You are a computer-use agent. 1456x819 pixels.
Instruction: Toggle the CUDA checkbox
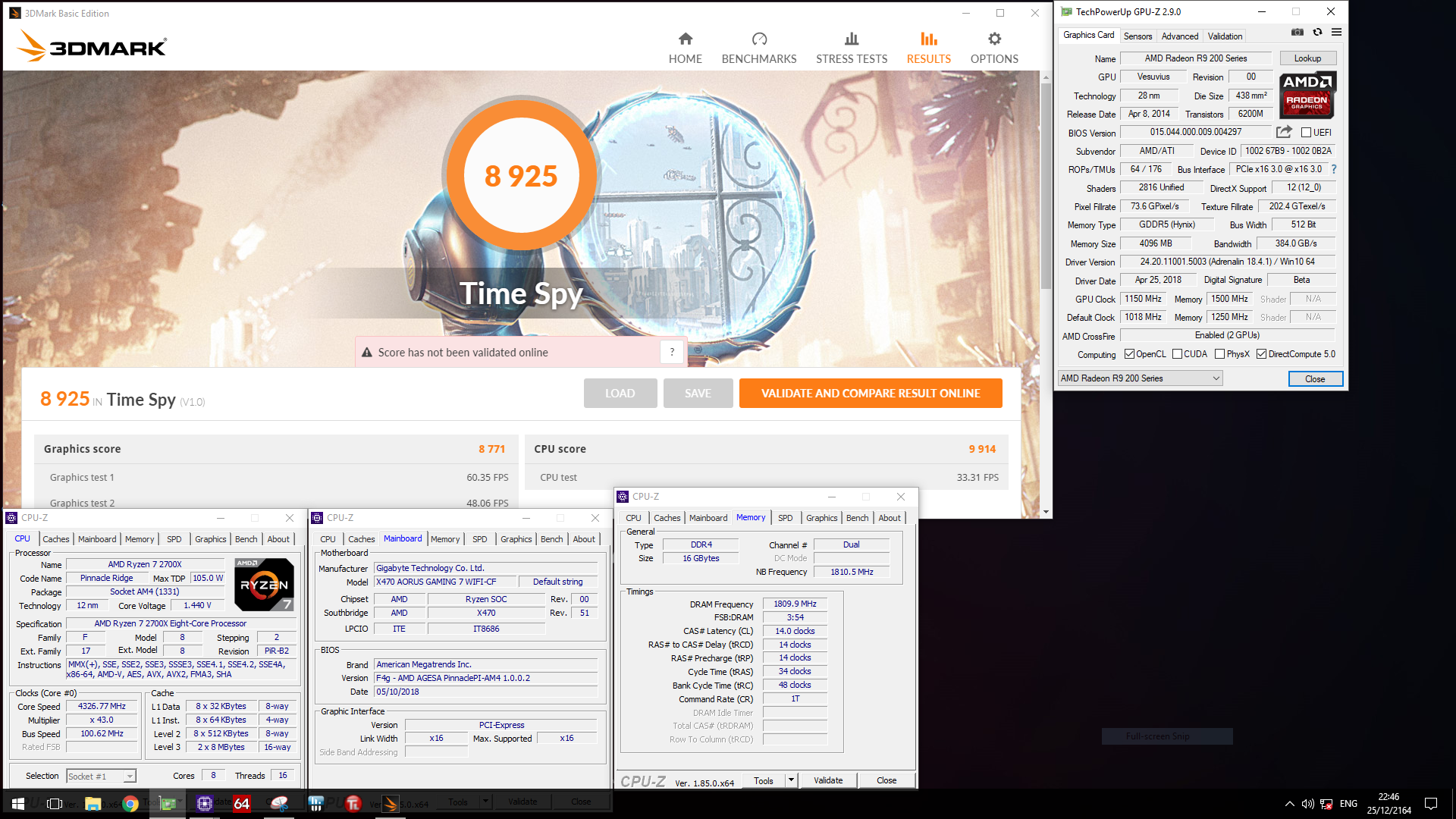(1177, 354)
